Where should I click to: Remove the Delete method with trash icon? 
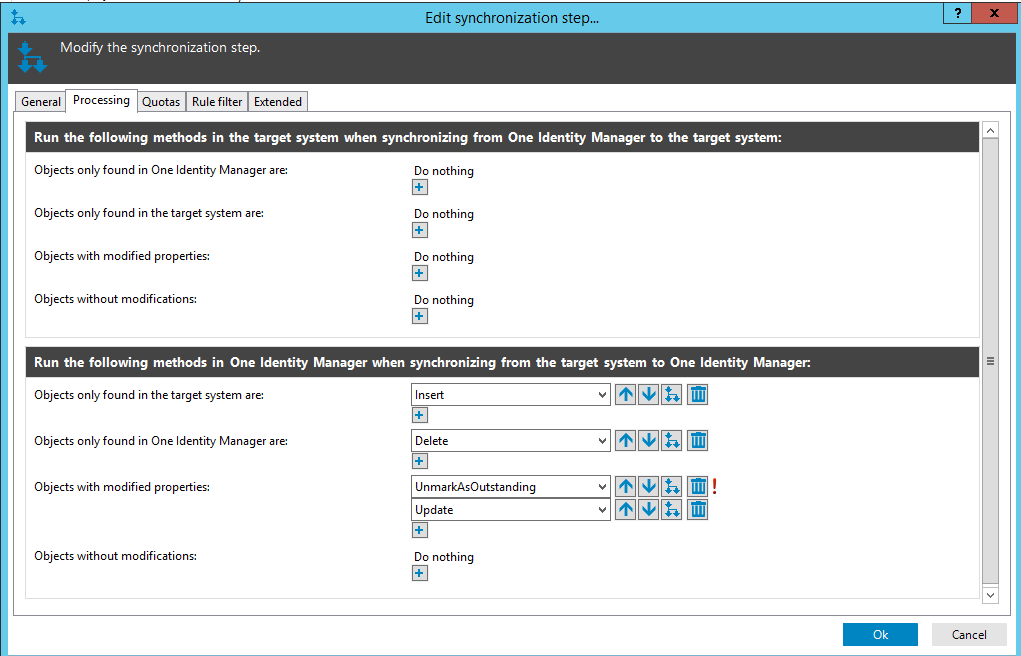(697, 441)
